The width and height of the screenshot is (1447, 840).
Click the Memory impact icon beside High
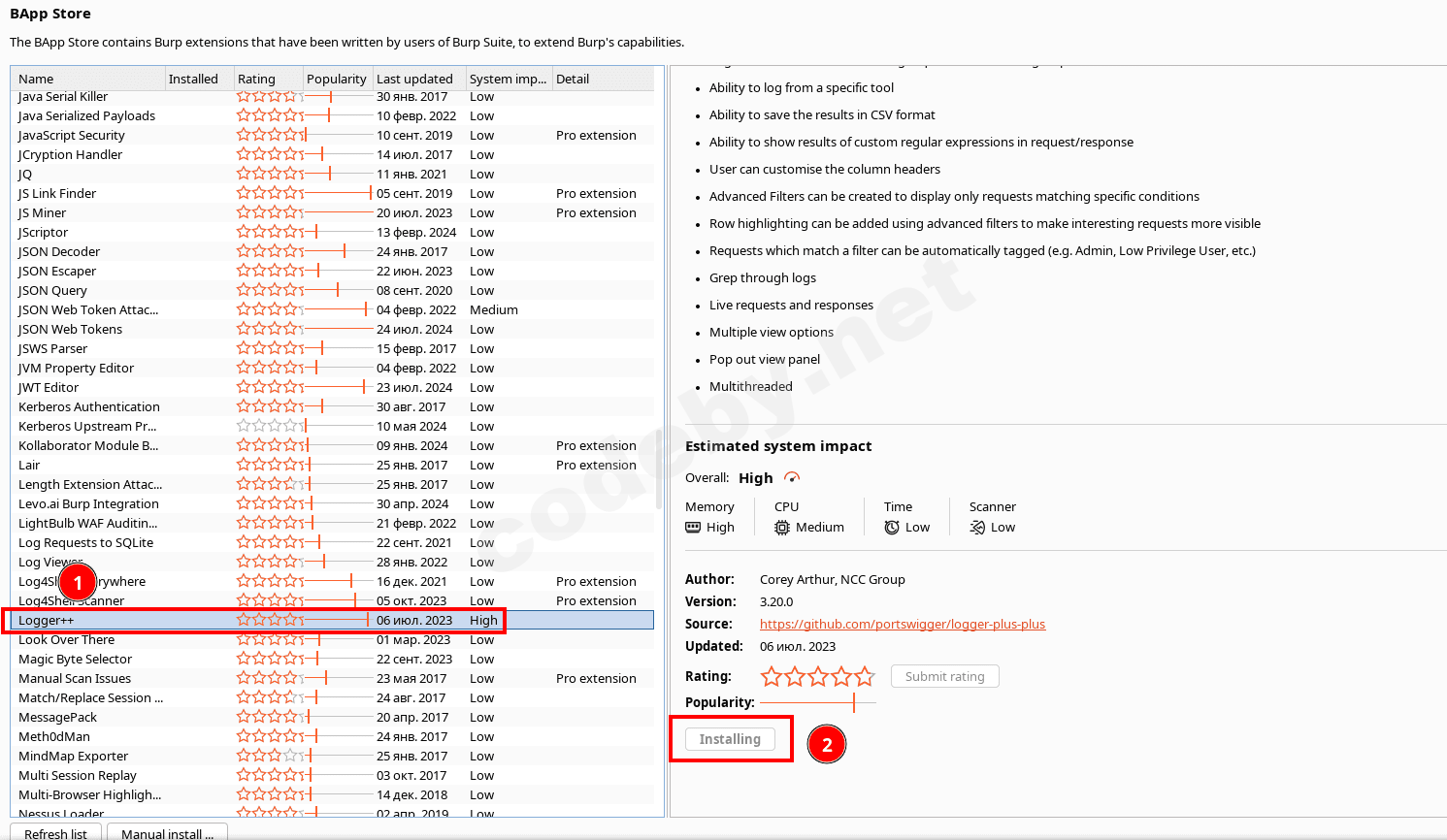point(693,528)
